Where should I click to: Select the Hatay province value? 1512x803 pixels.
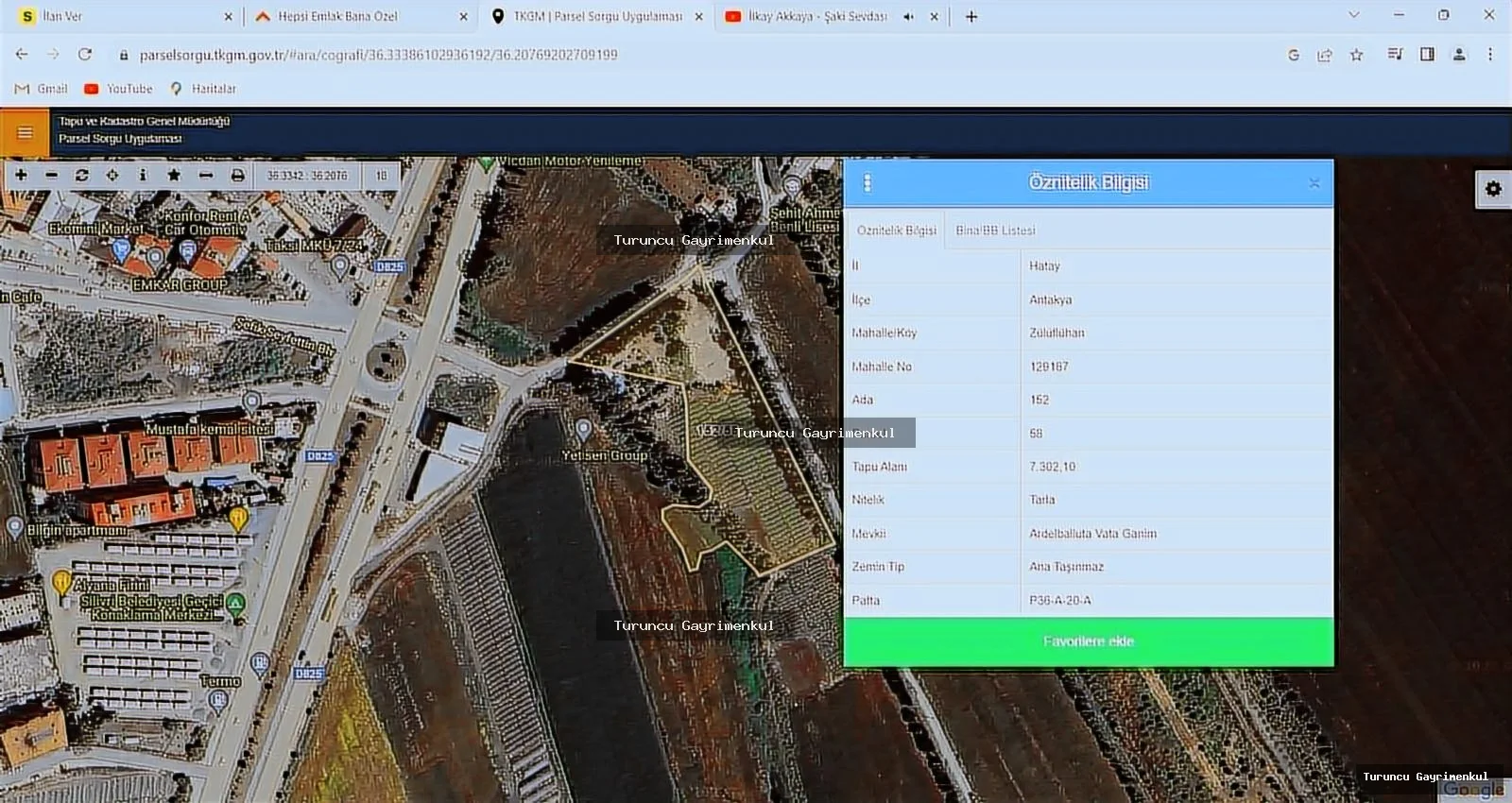click(x=1044, y=266)
